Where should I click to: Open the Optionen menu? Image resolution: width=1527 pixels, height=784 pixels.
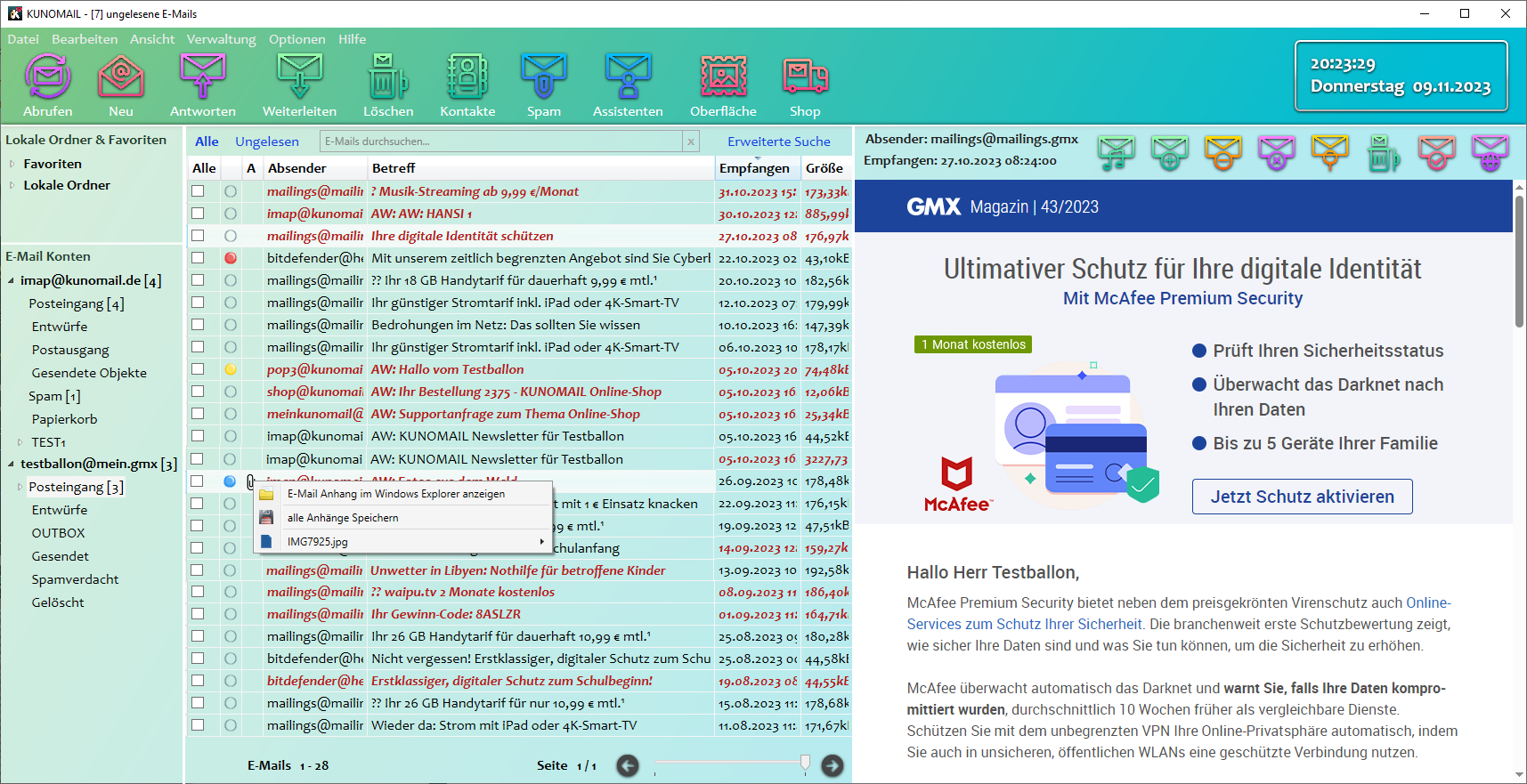(297, 39)
